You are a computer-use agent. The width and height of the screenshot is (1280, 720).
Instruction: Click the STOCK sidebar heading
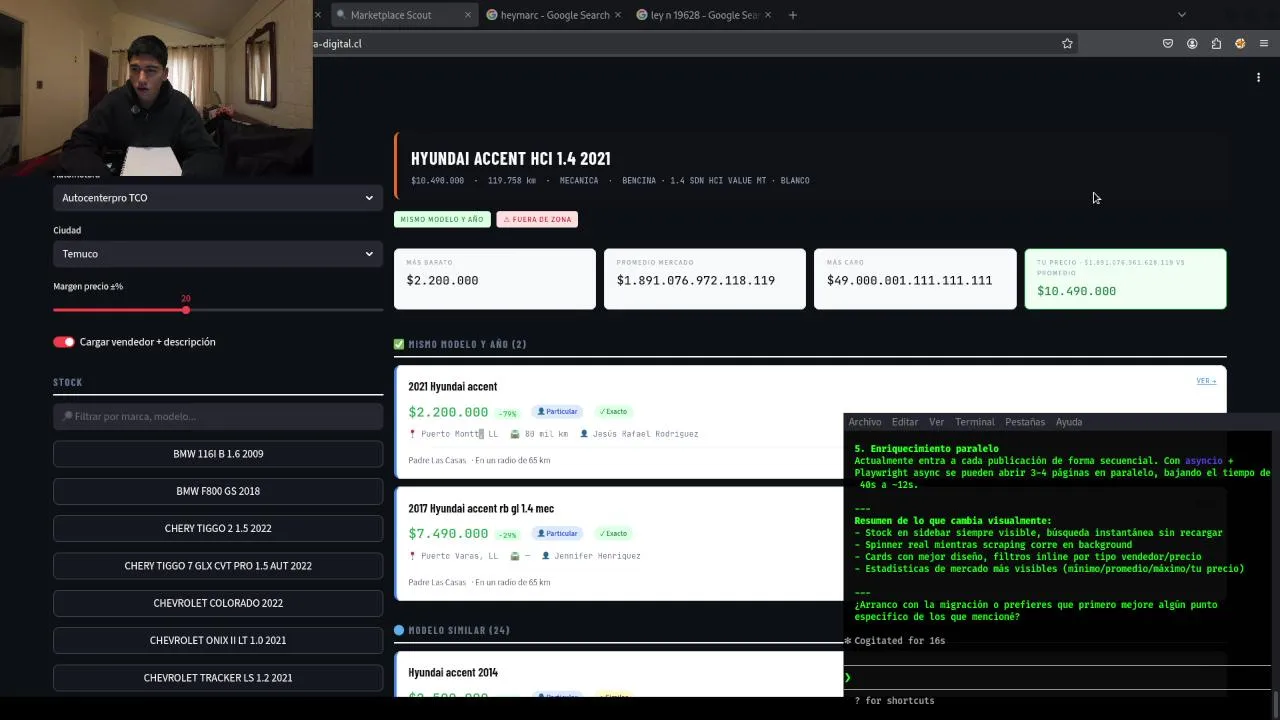(x=68, y=382)
